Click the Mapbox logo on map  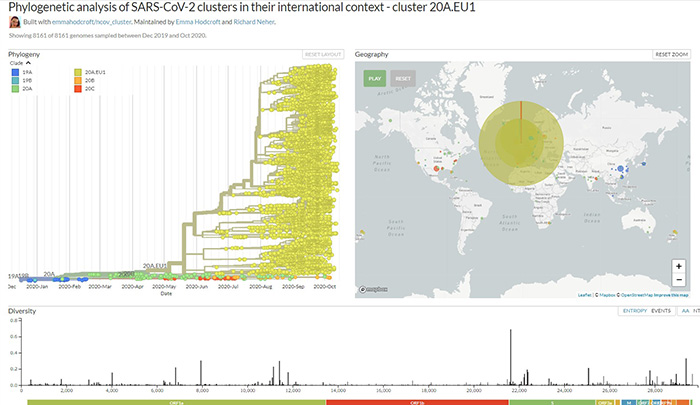pos(373,291)
